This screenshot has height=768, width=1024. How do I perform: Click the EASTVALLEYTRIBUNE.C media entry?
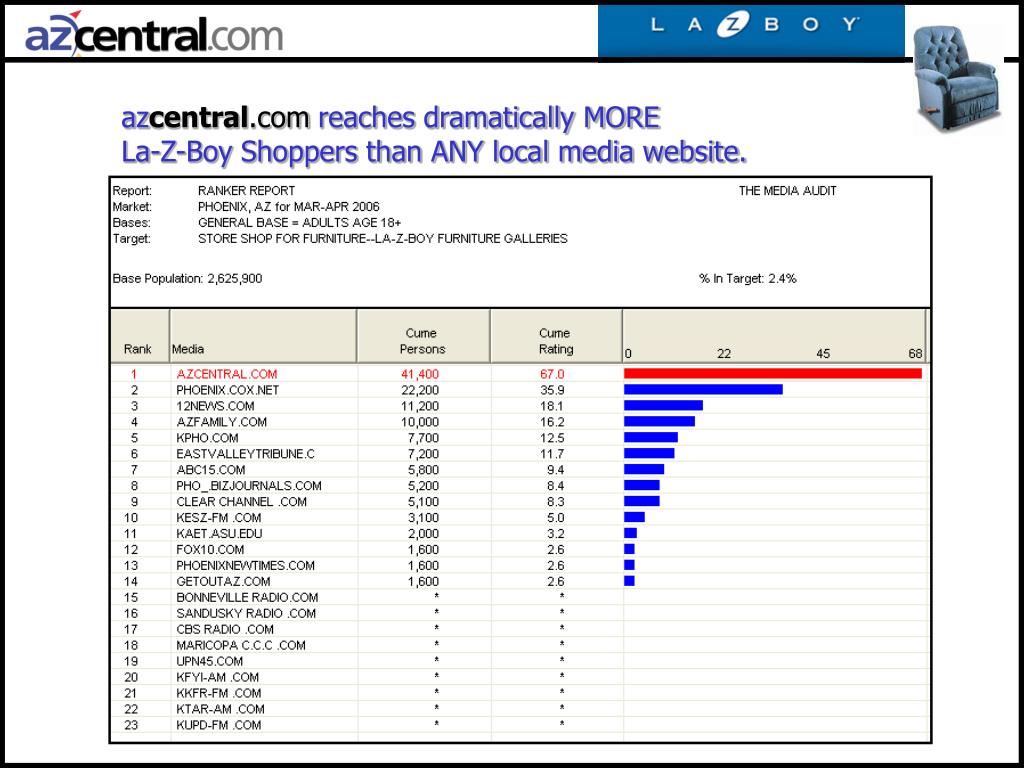click(x=245, y=454)
